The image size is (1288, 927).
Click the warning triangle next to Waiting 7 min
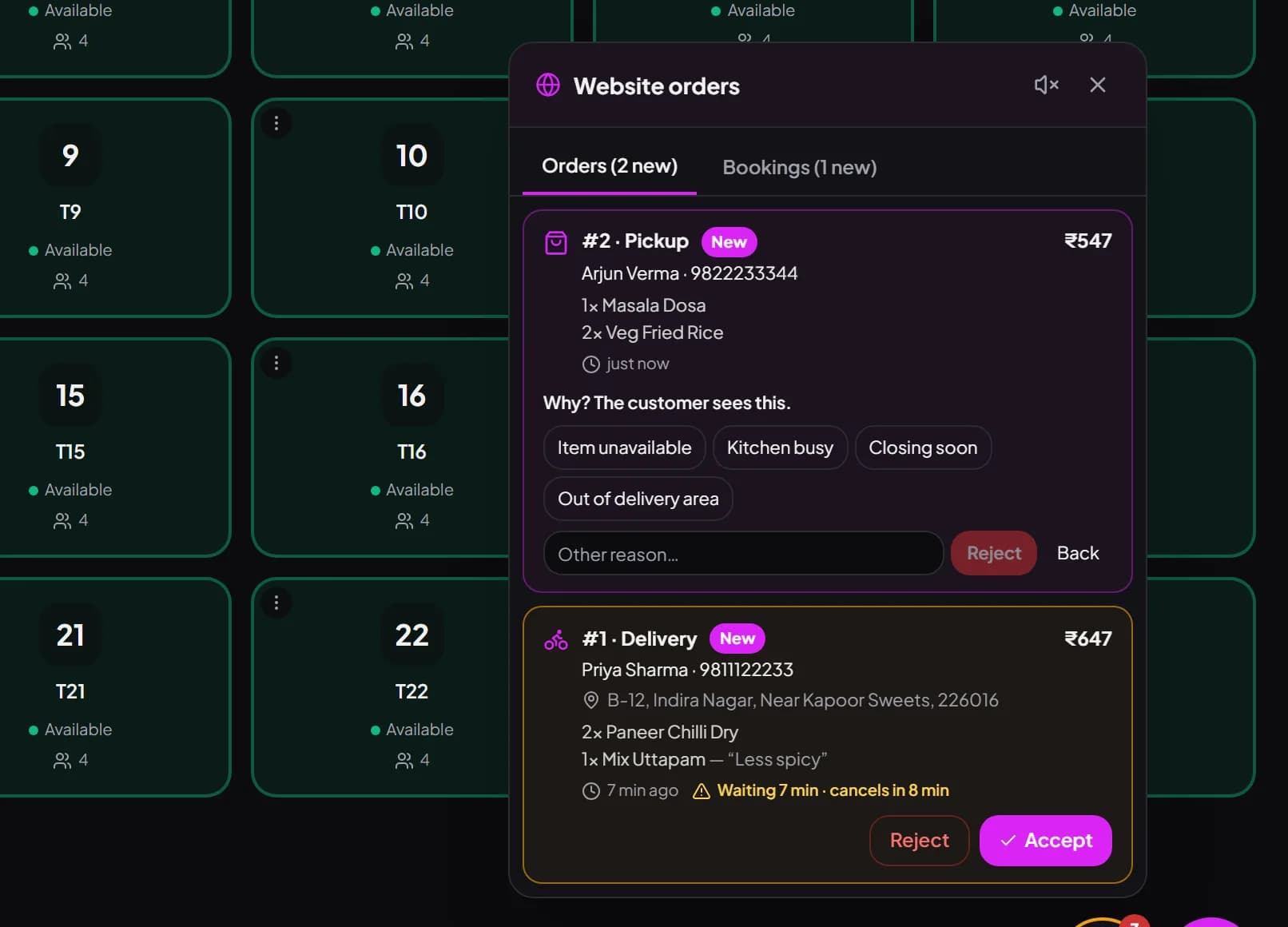pos(702,791)
